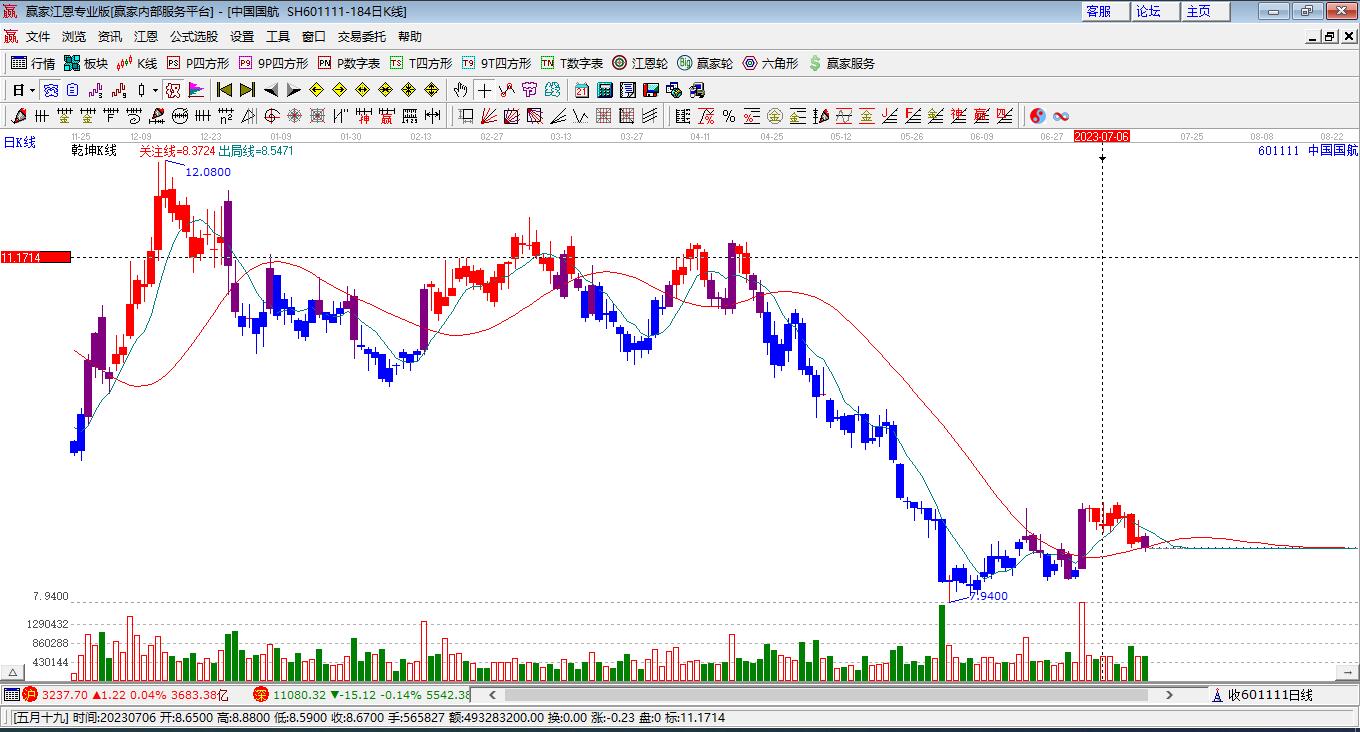Open 赢家服务 with the dollar icon
1360x732 pixels.
coord(841,63)
